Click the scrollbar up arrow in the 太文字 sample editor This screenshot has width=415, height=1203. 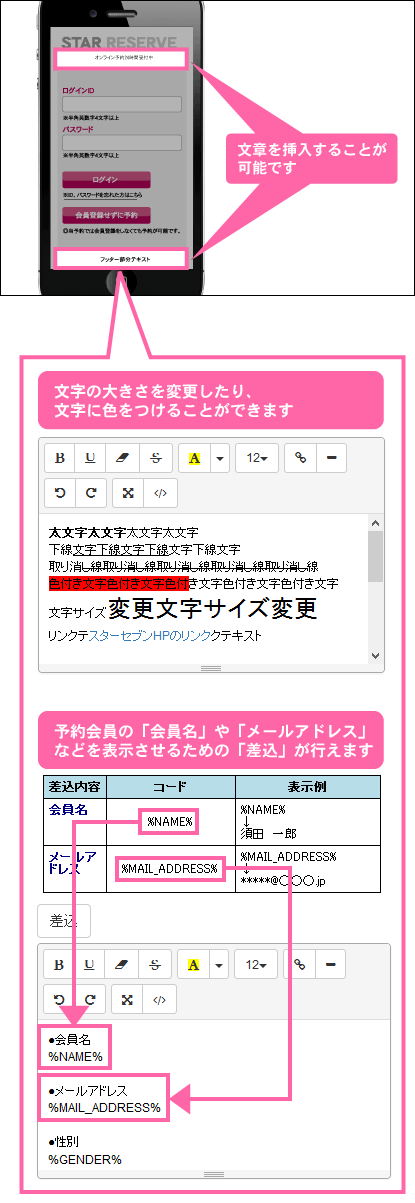click(x=376, y=522)
